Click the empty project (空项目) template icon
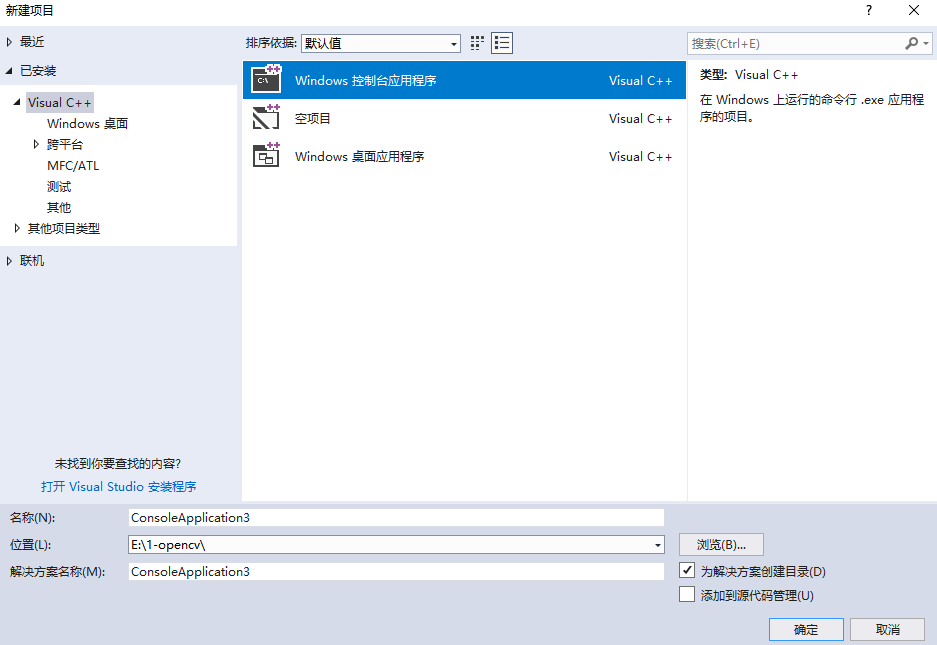This screenshot has width=937, height=645. click(x=267, y=117)
